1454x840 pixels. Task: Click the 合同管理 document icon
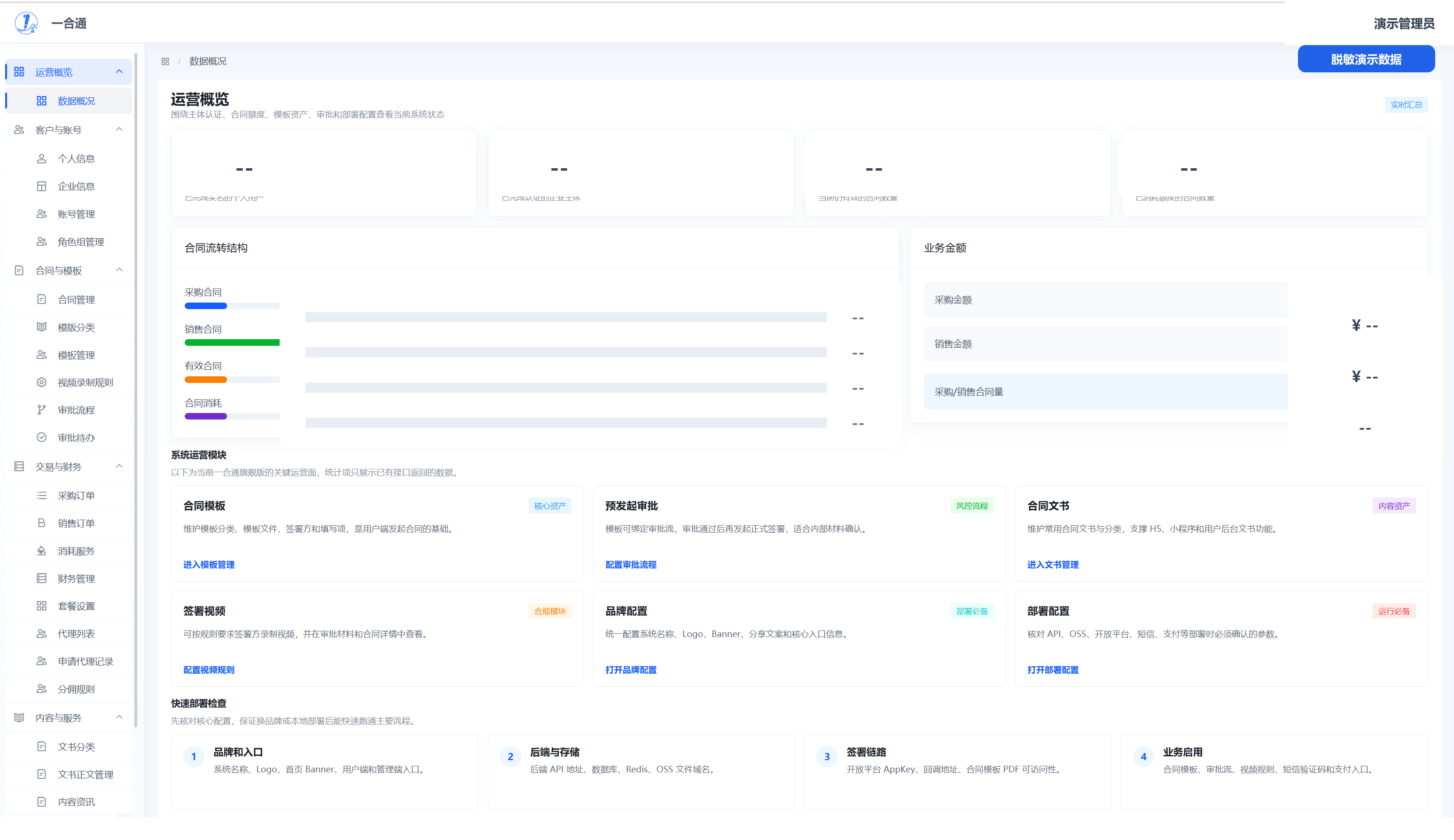click(x=41, y=299)
